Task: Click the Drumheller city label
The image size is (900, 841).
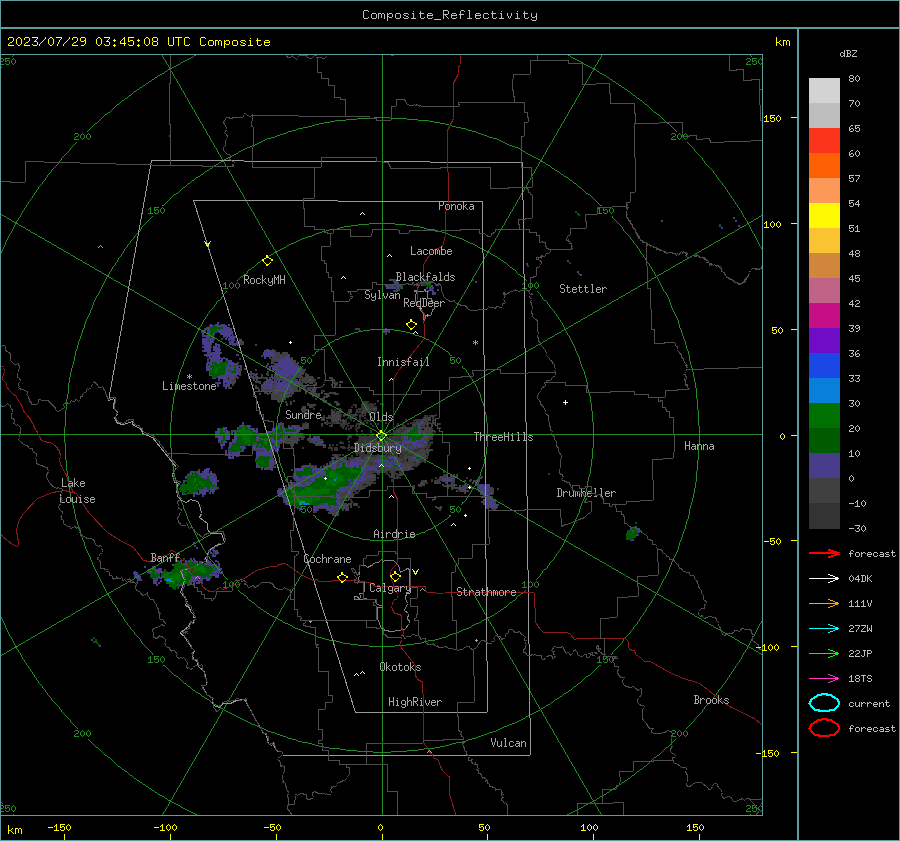Action: [x=586, y=493]
